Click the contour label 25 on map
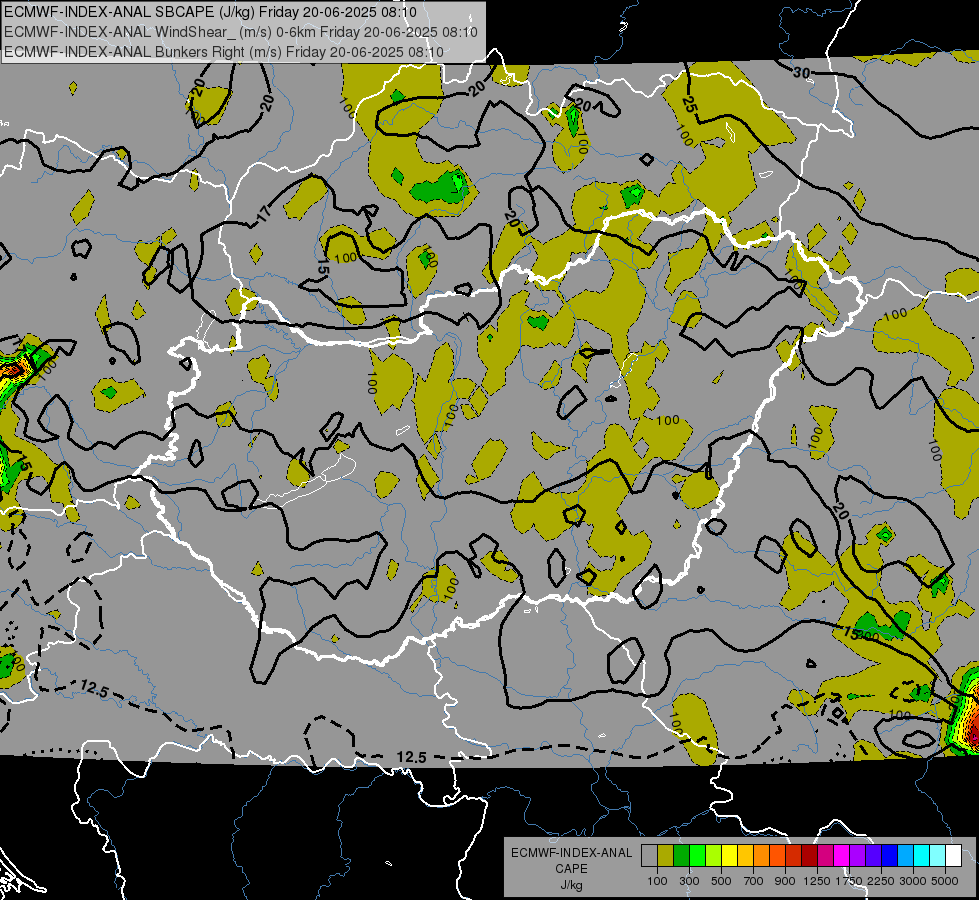The width and height of the screenshot is (979, 900). [689, 104]
